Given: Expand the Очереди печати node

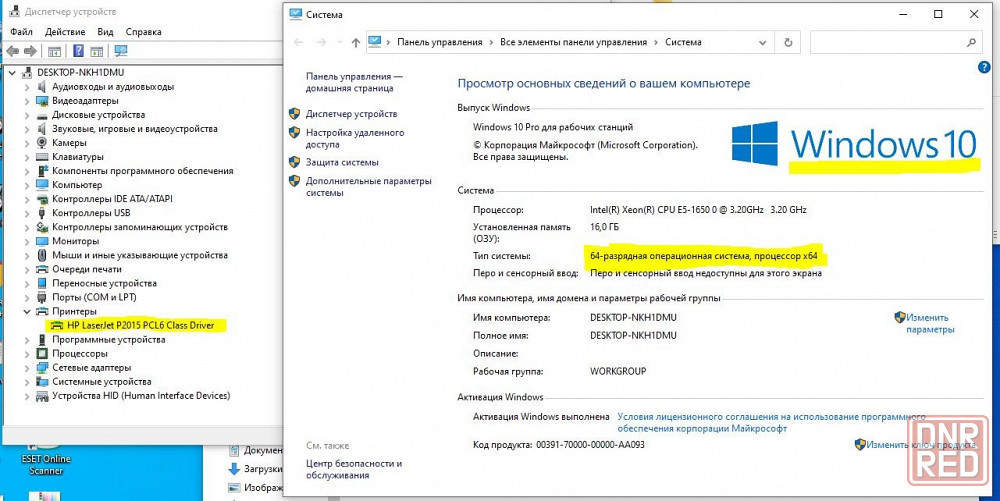Looking at the screenshot, I should [27, 269].
